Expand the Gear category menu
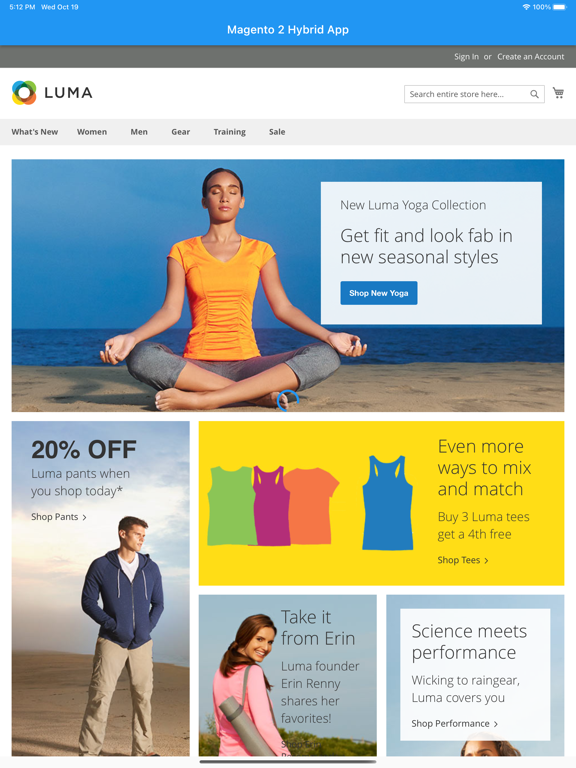Viewport: 576px width, 768px height. [x=181, y=132]
